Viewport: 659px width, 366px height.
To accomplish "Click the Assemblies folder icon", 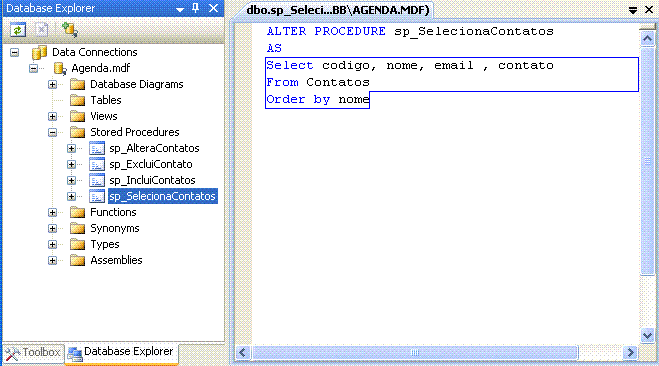I will (x=77, y=260).
